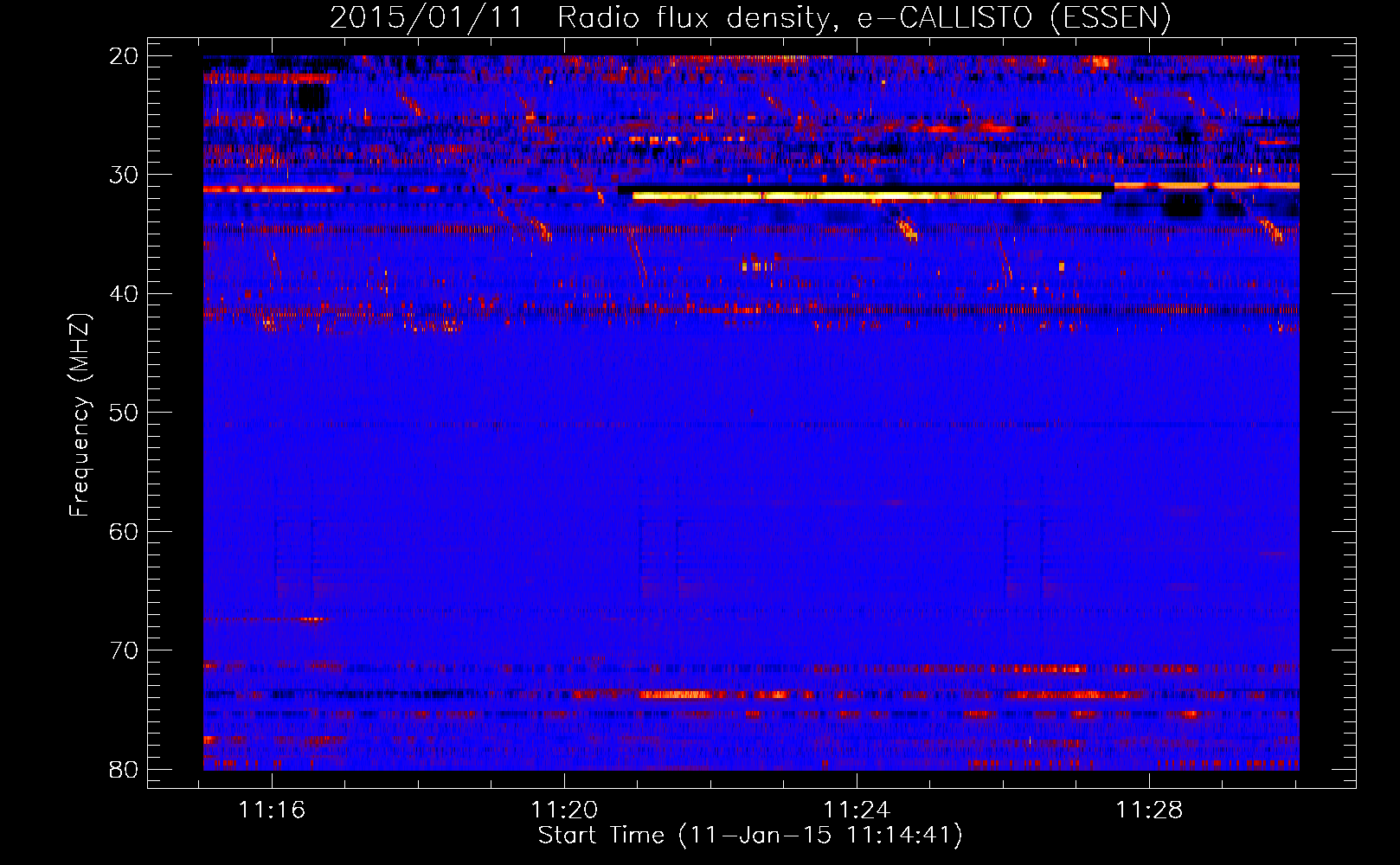
Task: Click the orange band segment near 31 MHz after 11:28
Action: tap(1207, 185)
